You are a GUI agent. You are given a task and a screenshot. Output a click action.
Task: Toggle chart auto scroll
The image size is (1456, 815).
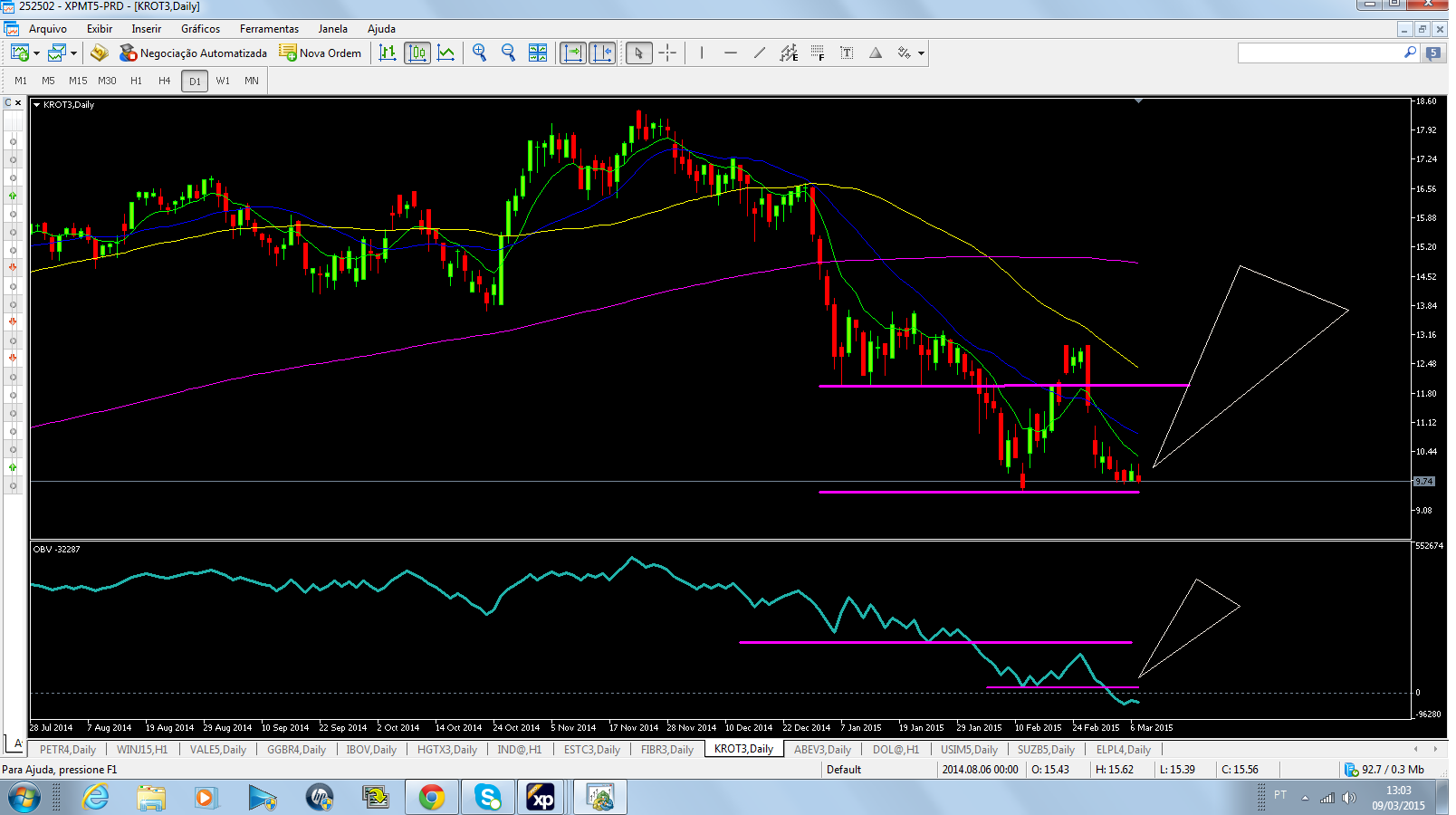click(x=573, y=53)
